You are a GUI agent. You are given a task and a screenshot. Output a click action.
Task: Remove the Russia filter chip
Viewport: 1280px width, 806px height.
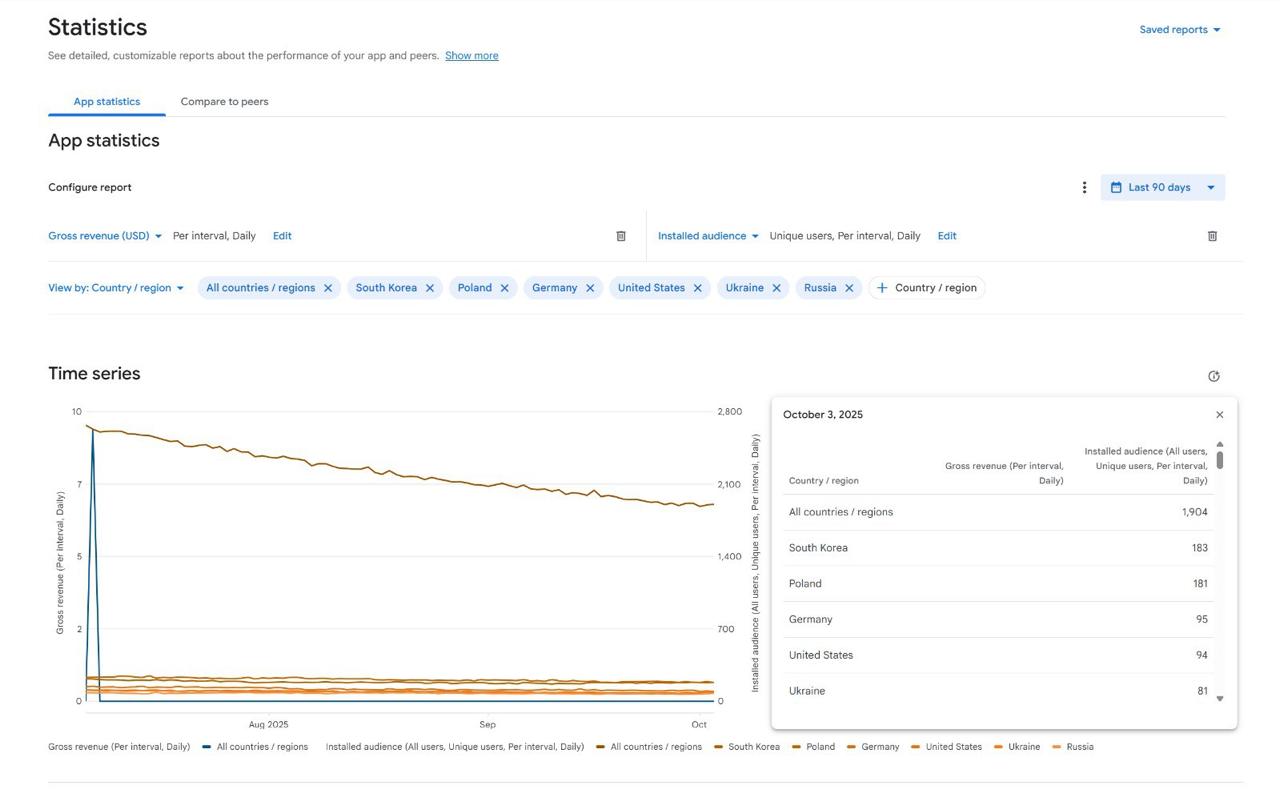point(849,288)
